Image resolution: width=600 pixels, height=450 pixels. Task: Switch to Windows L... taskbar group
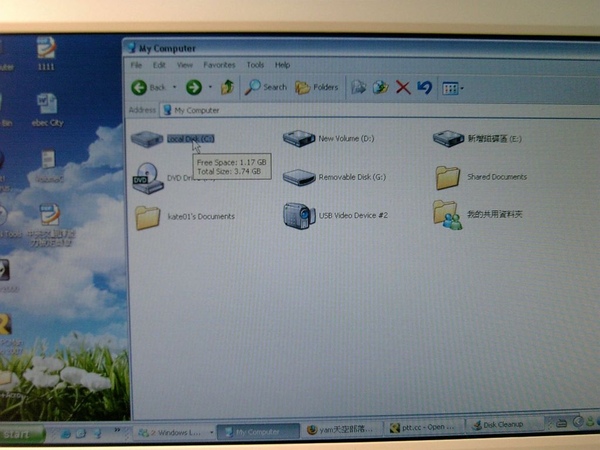point(175,433)
